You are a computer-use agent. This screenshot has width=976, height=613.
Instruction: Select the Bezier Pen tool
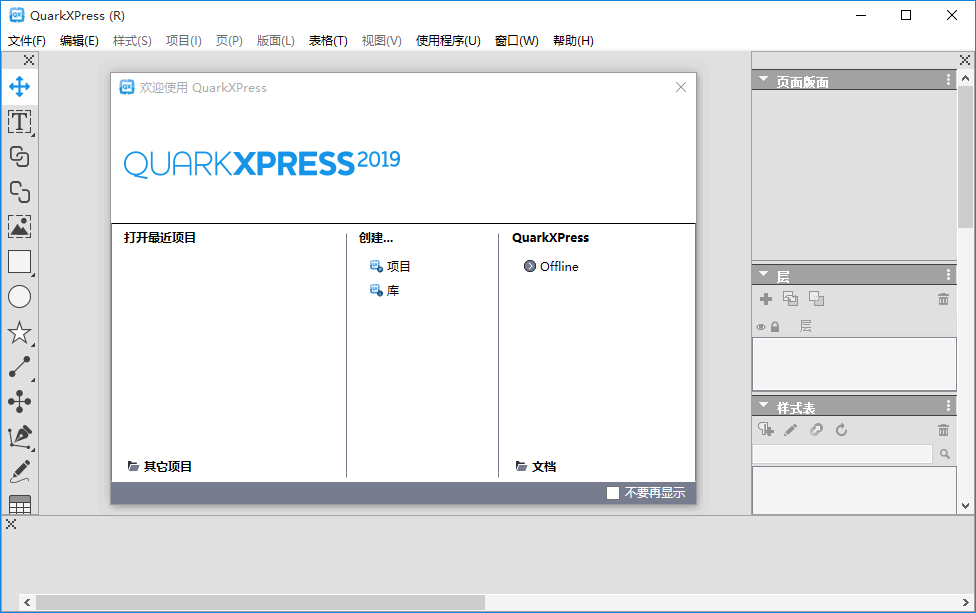click(x=19, y=437)
